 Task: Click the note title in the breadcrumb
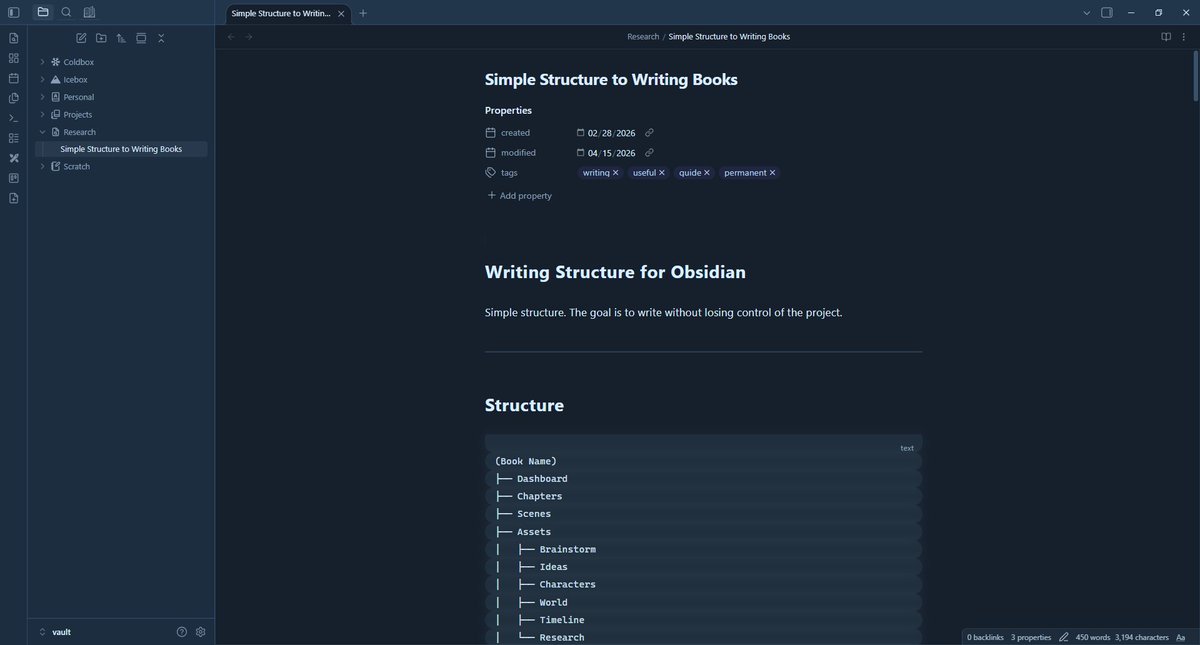tap(729, 37)
